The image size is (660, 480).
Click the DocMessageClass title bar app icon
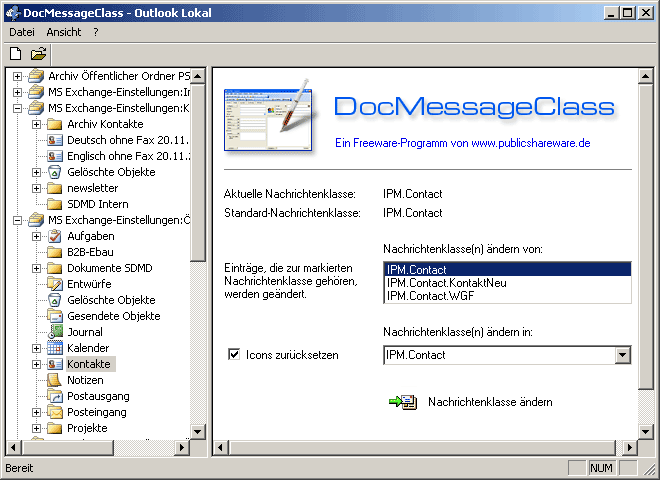pyautogui.click(x=13, y=13)
